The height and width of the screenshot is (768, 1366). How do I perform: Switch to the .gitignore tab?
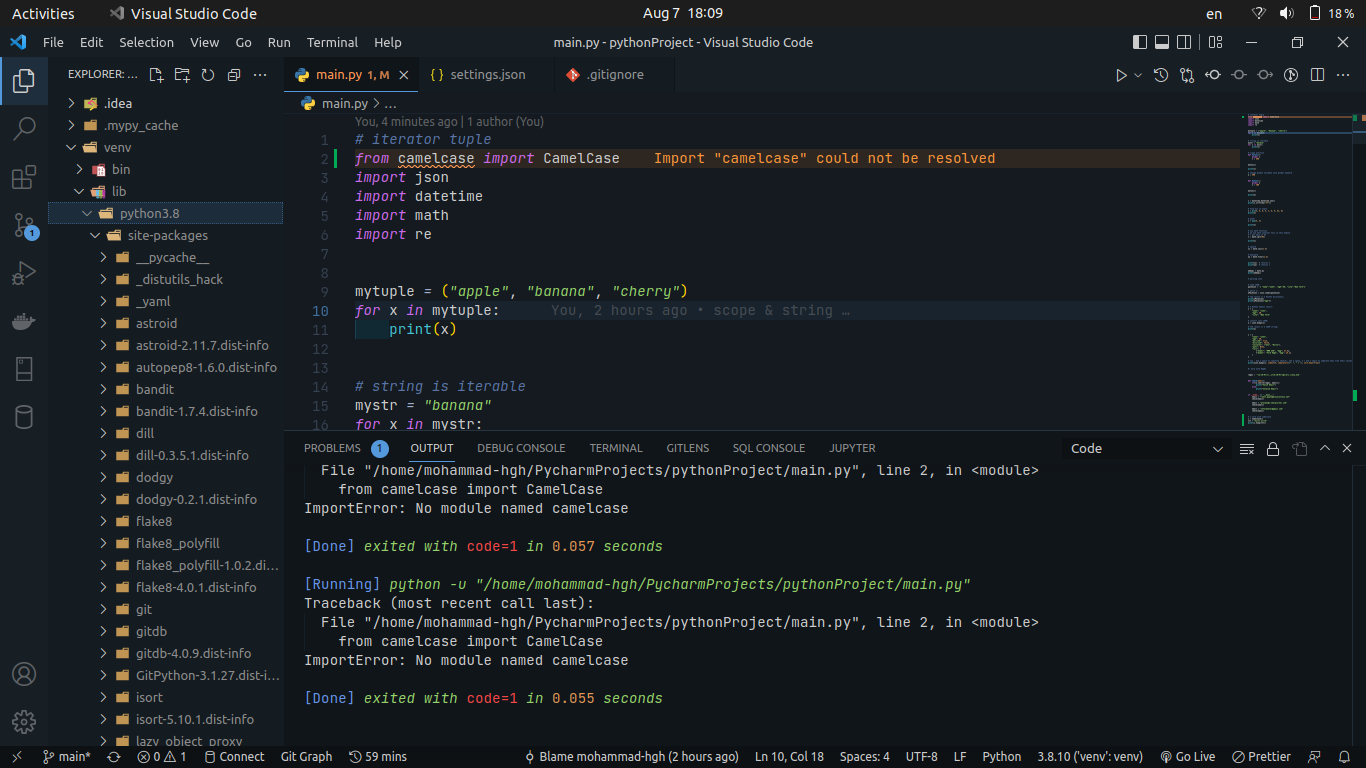(x=614, y=75)
